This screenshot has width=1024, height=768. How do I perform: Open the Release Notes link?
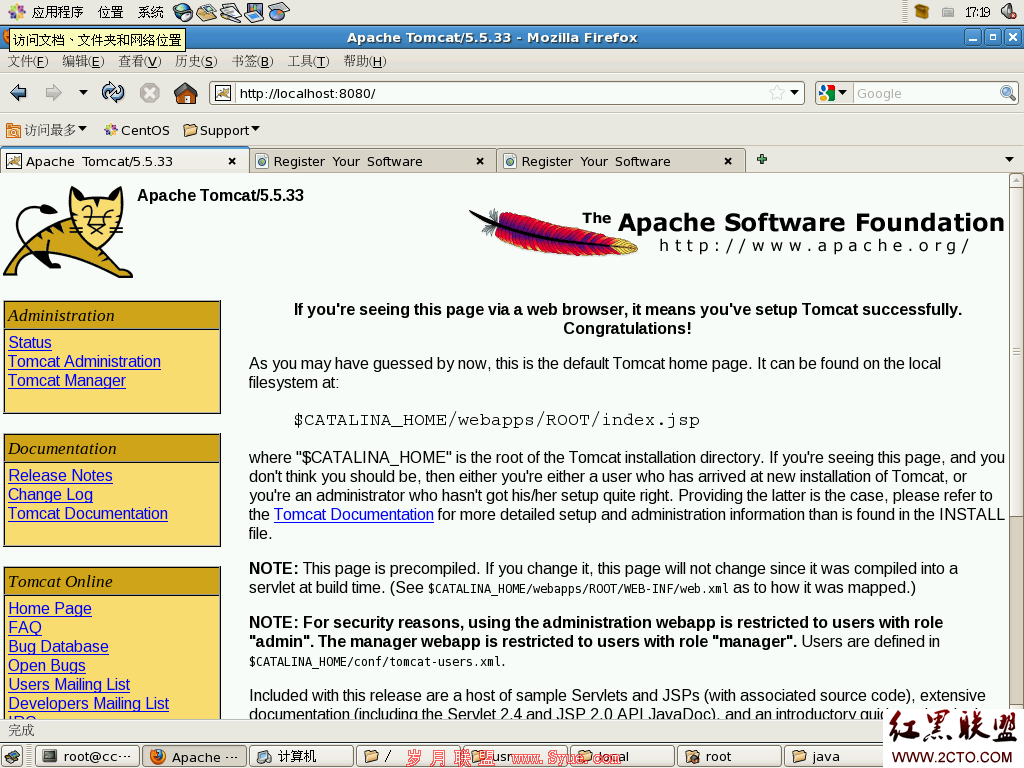(60, 475)
